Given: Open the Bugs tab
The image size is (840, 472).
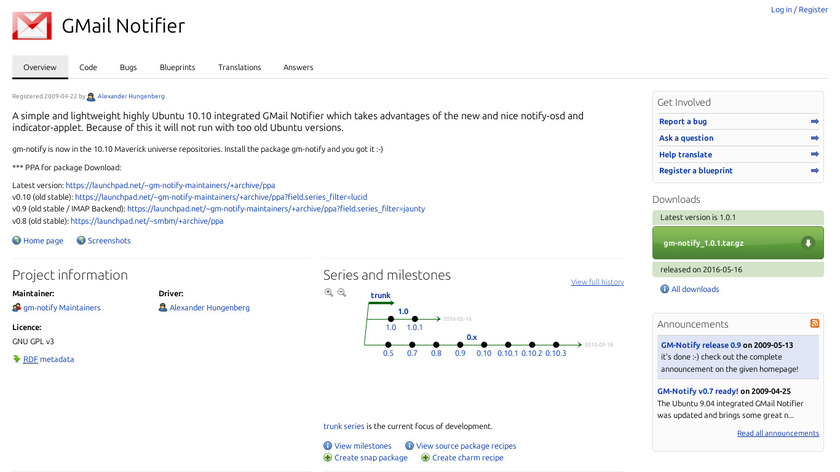Looking at the screenshot, I should [128, 67].
